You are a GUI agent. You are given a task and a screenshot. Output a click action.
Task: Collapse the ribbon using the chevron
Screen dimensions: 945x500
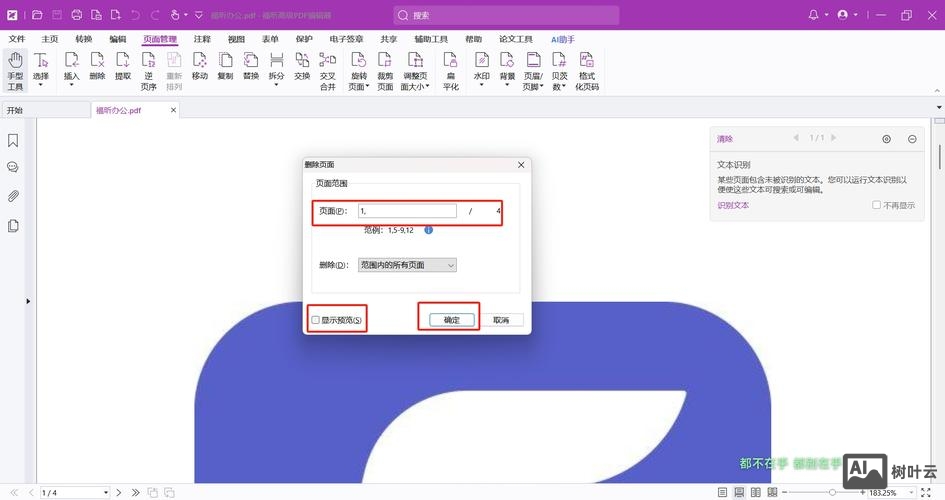point(937,90)
